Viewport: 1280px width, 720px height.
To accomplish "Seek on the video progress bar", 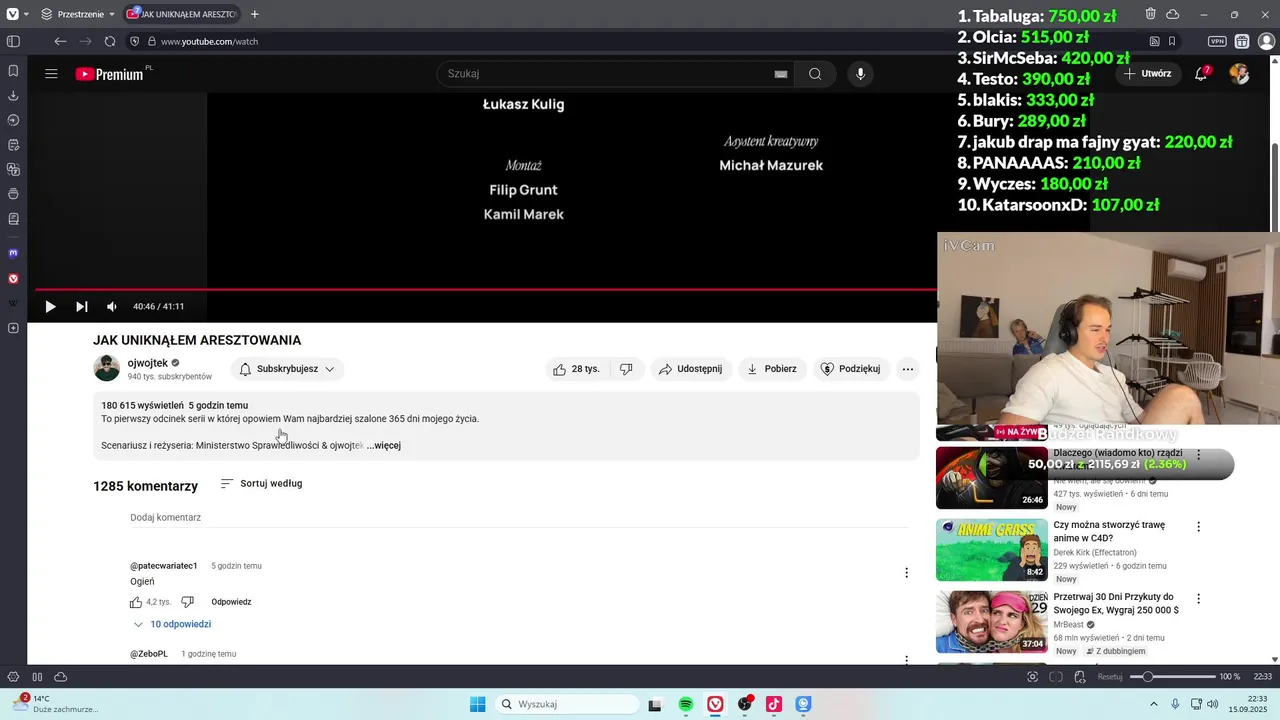I will (x=485, y=290).
